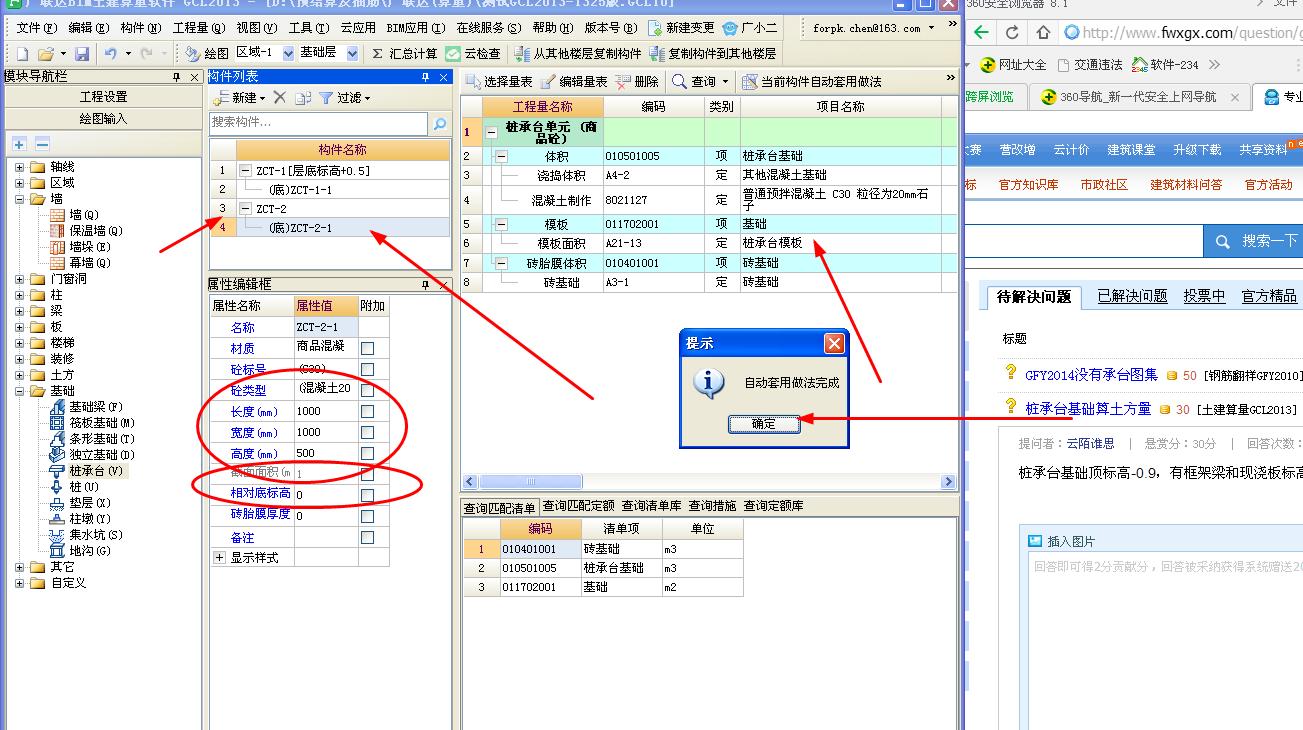Screen dimensions: 1303x730
Task: Click 选择量表 toolbar button
Action: tap(500, 81)
